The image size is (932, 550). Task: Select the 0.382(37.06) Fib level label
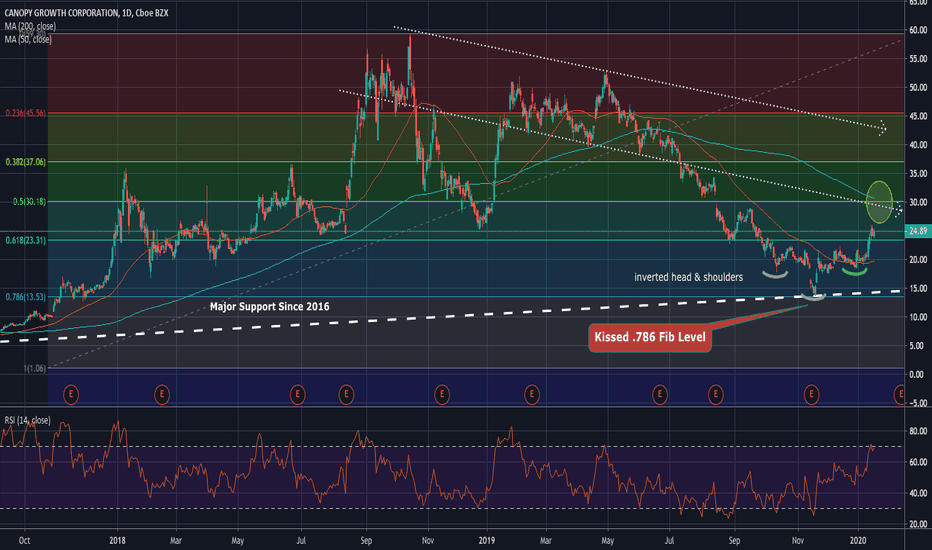26,162
